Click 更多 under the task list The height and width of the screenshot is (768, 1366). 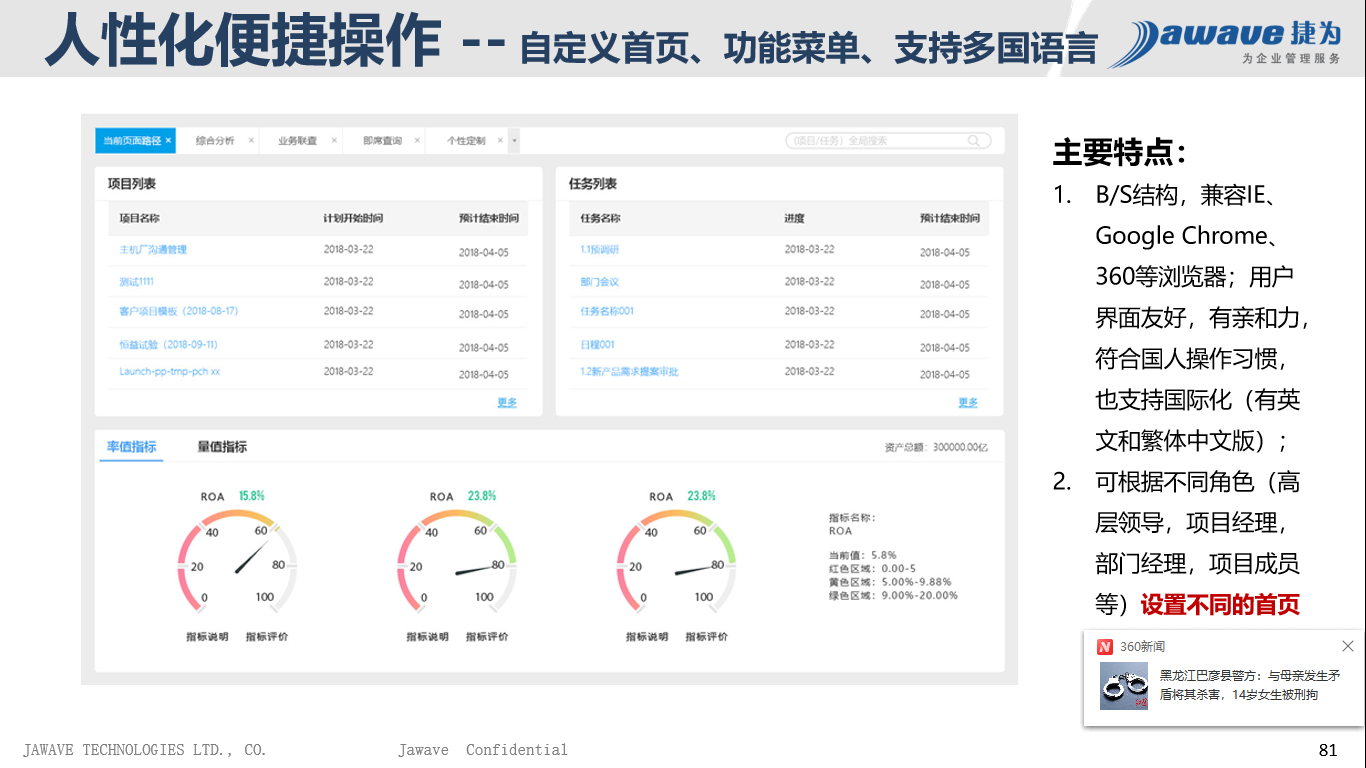pyautogui.click(x=968, y=402)
